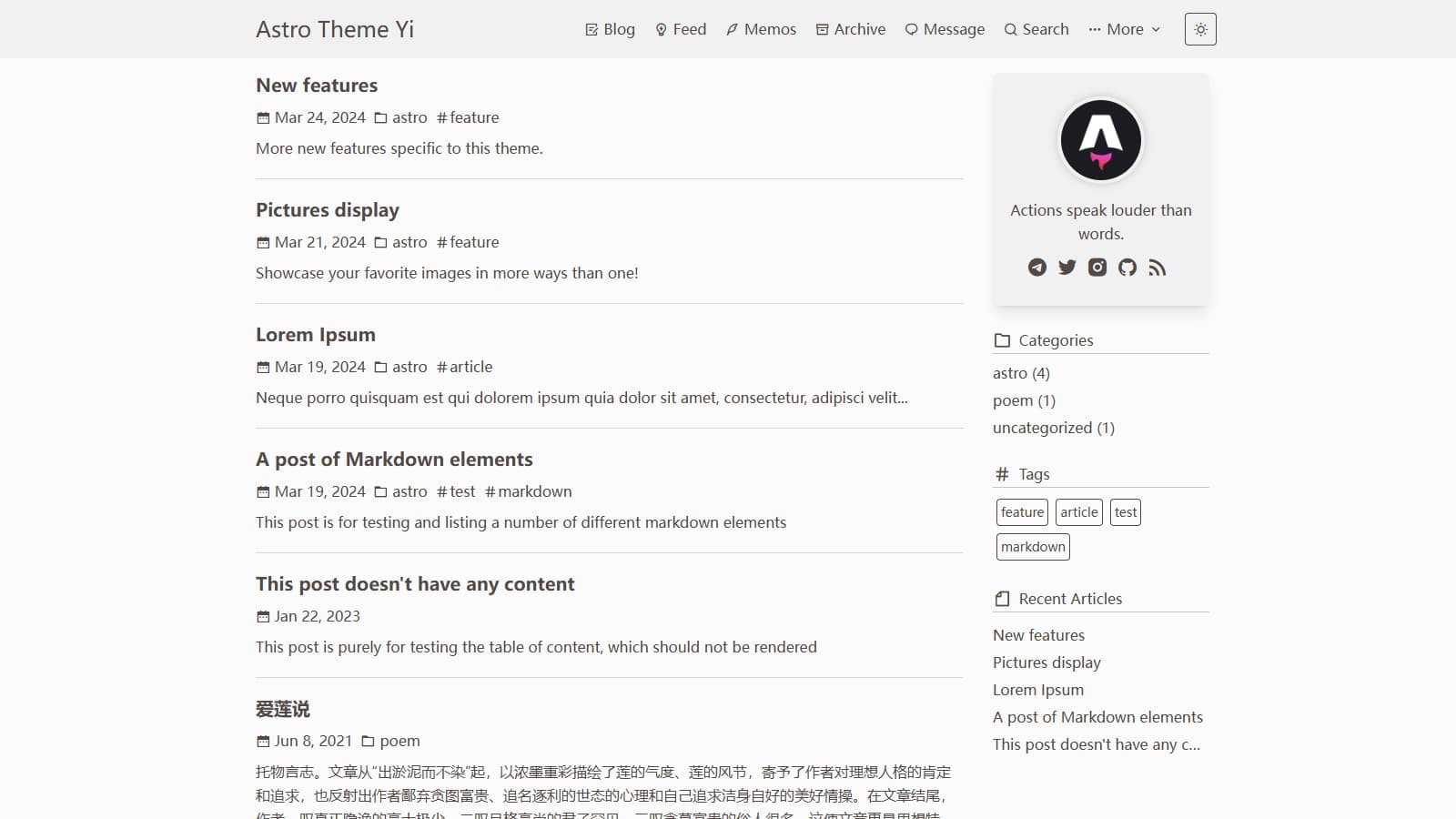Viewport: 1456px width, 819px height.
Task: Click the Telegram icon in profile card
Action: click(1036, 268)
